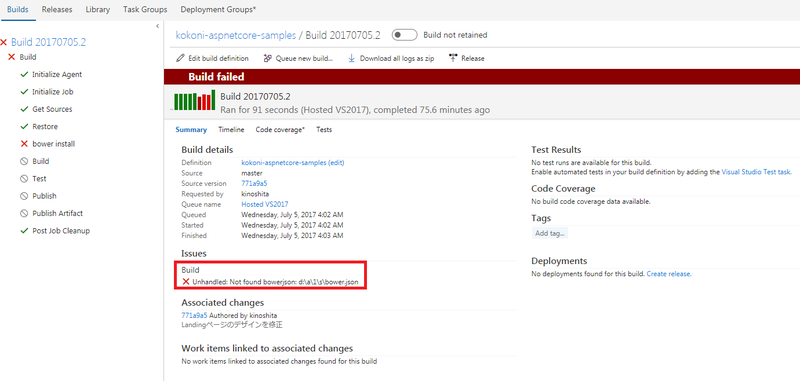Click the download arrow icon for logs
Viewport: 800px width, 381px height.
pos(352,58)
